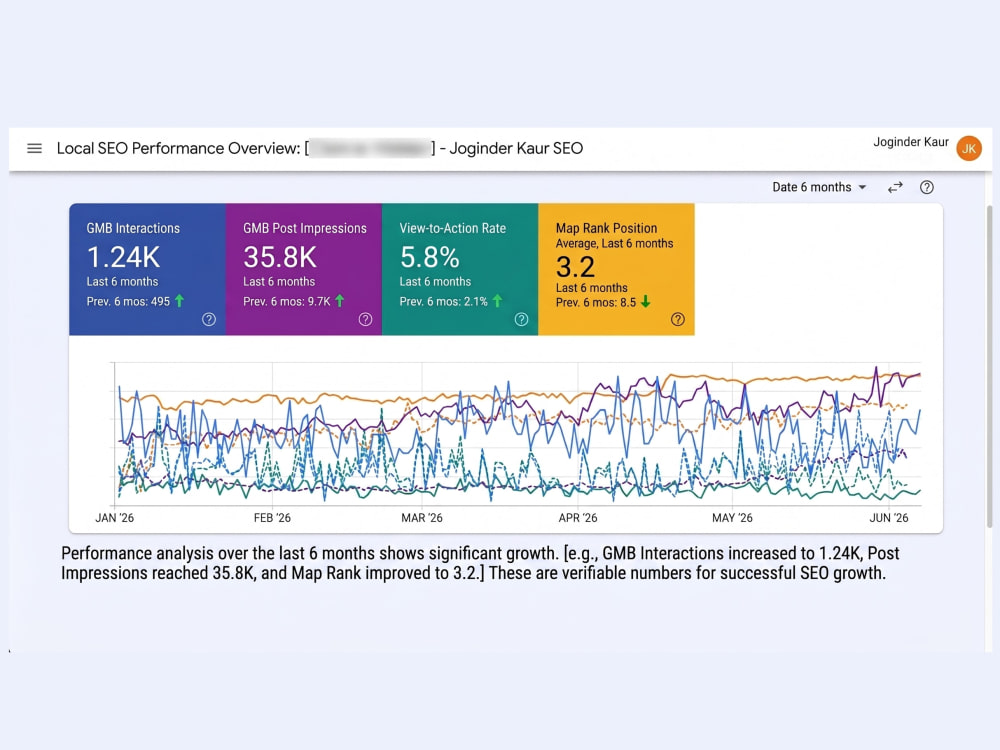1000x750 pixels.
Task: Click help icon on Map Rank Position card
Action: click(x=677, y=320)
